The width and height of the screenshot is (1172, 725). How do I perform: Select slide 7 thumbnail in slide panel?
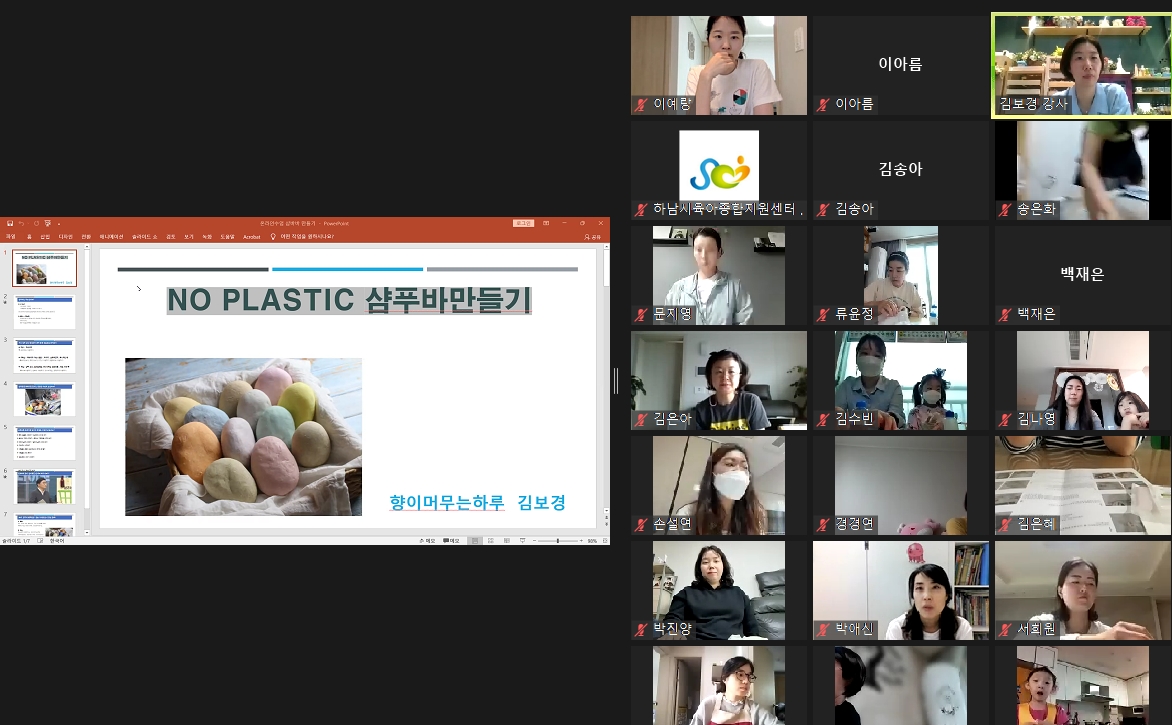click(x=44, y=524)
